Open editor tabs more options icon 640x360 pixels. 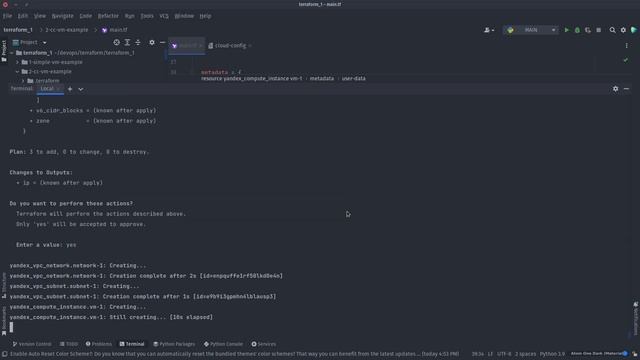coord(626,46)
